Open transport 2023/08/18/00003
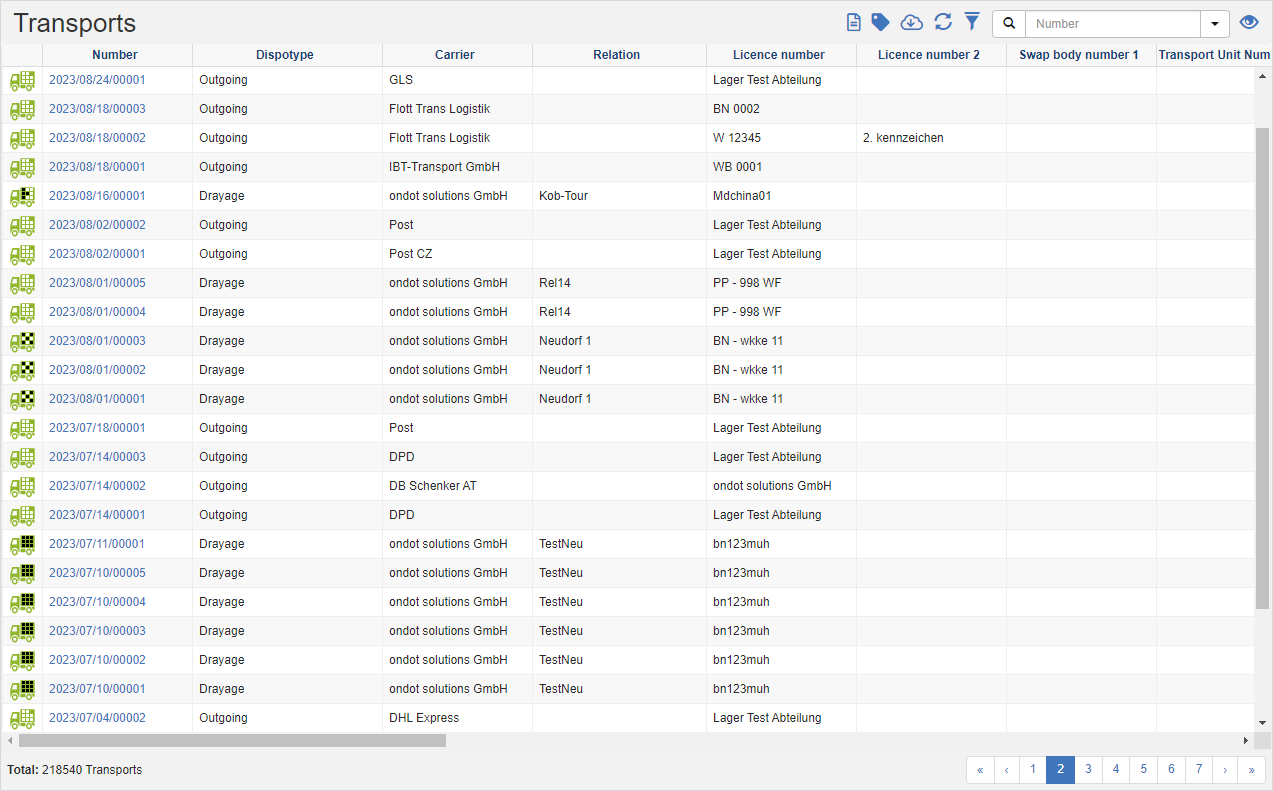This screenshot has width=1273, height=791. (x=97, y=108)
